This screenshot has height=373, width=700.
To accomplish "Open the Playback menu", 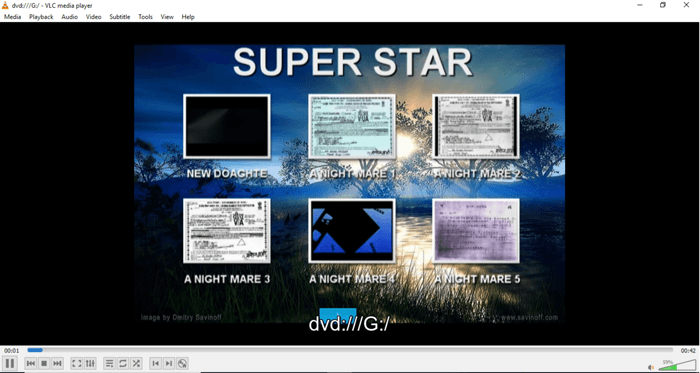I will (x=41, y=17).
